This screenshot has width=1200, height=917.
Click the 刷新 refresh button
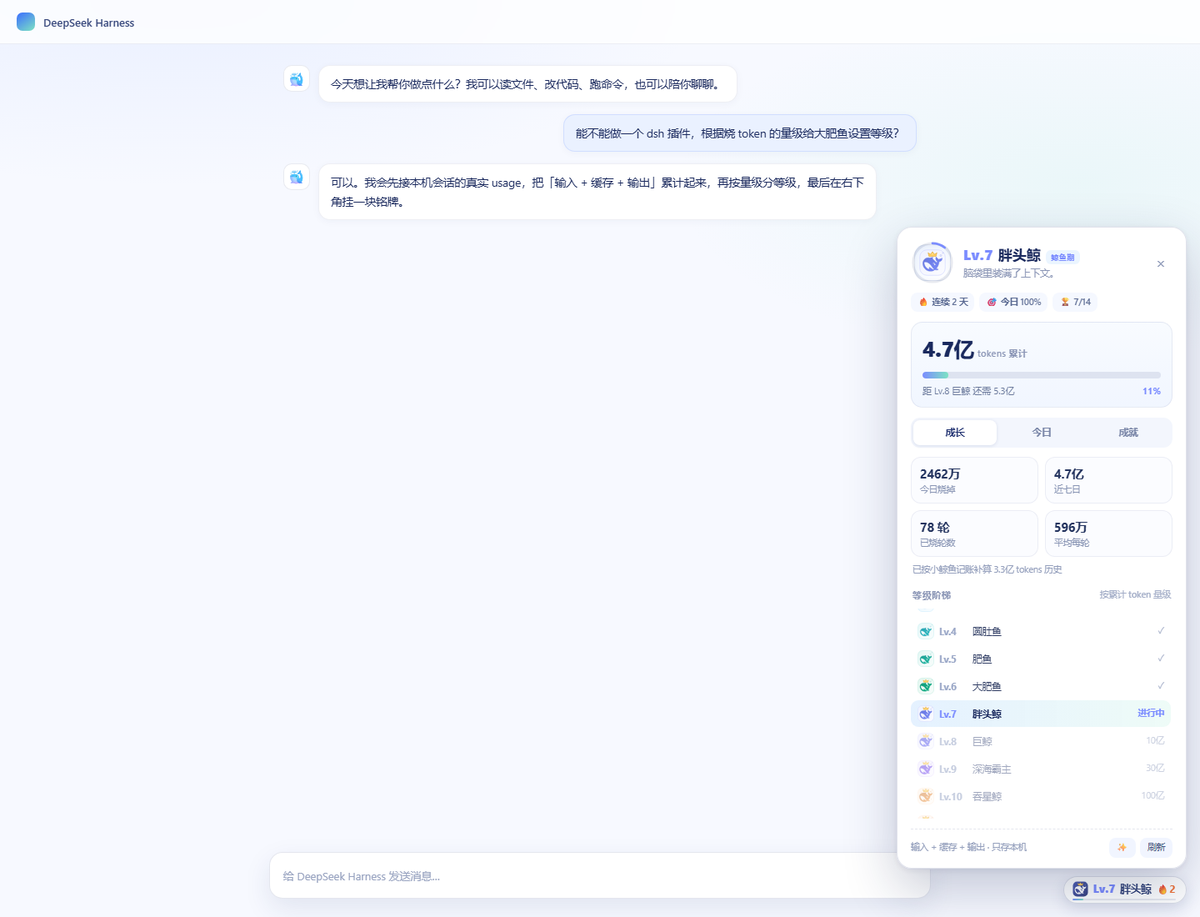(x=1156, y=847)
